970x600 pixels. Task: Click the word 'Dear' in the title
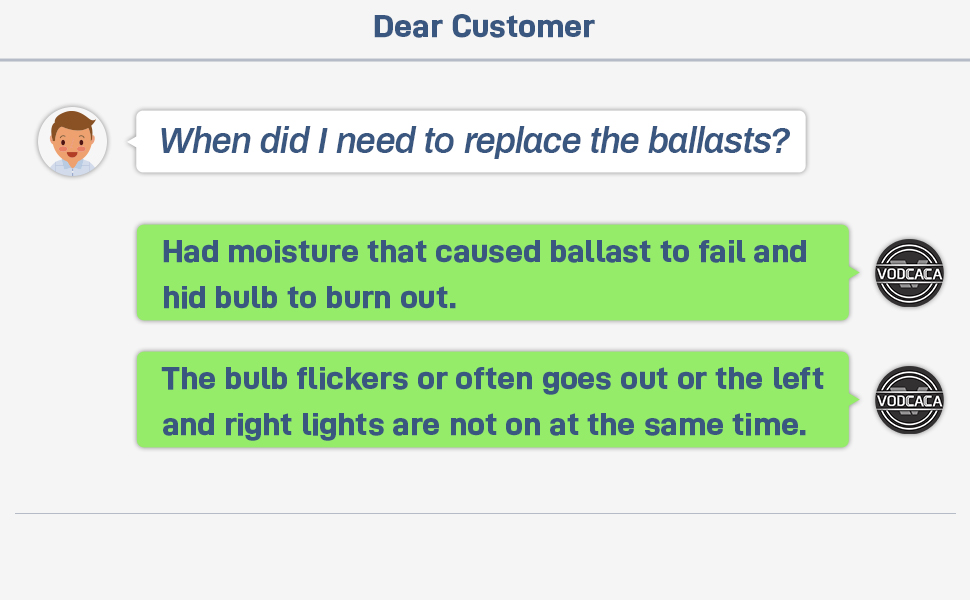408,27
